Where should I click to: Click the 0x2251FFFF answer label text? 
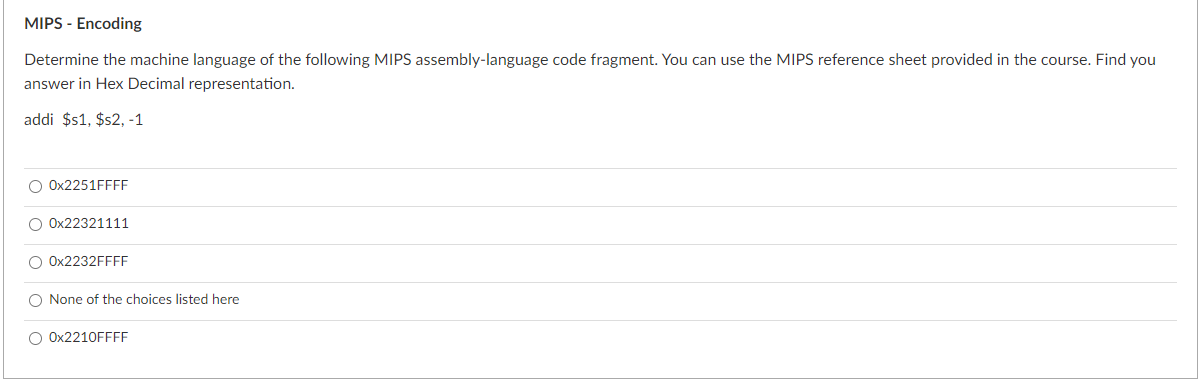point(88,186)
